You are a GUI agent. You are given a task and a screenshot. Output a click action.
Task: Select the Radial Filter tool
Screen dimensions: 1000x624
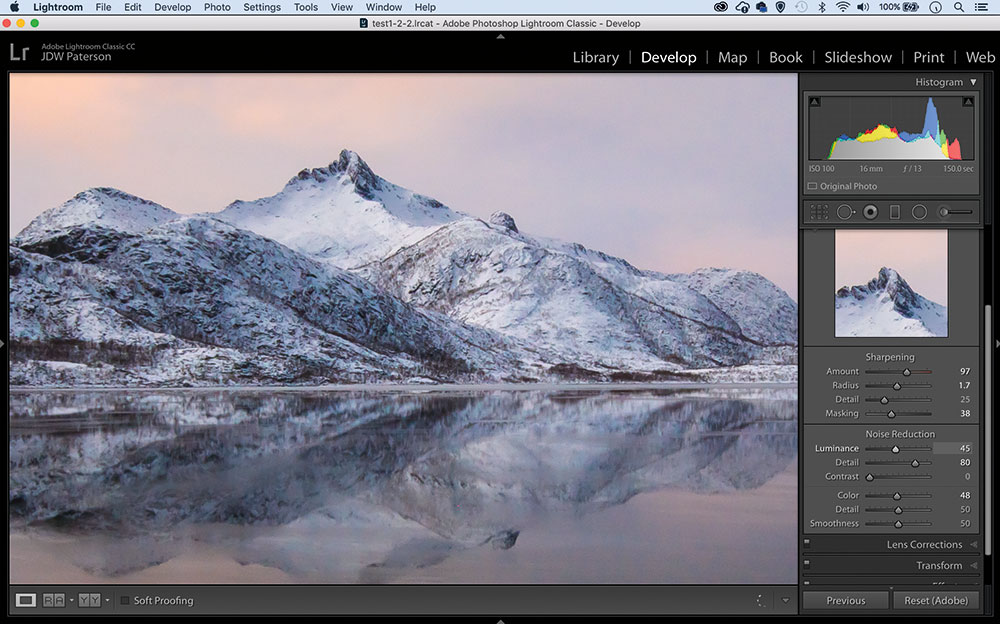coord(919,212)
